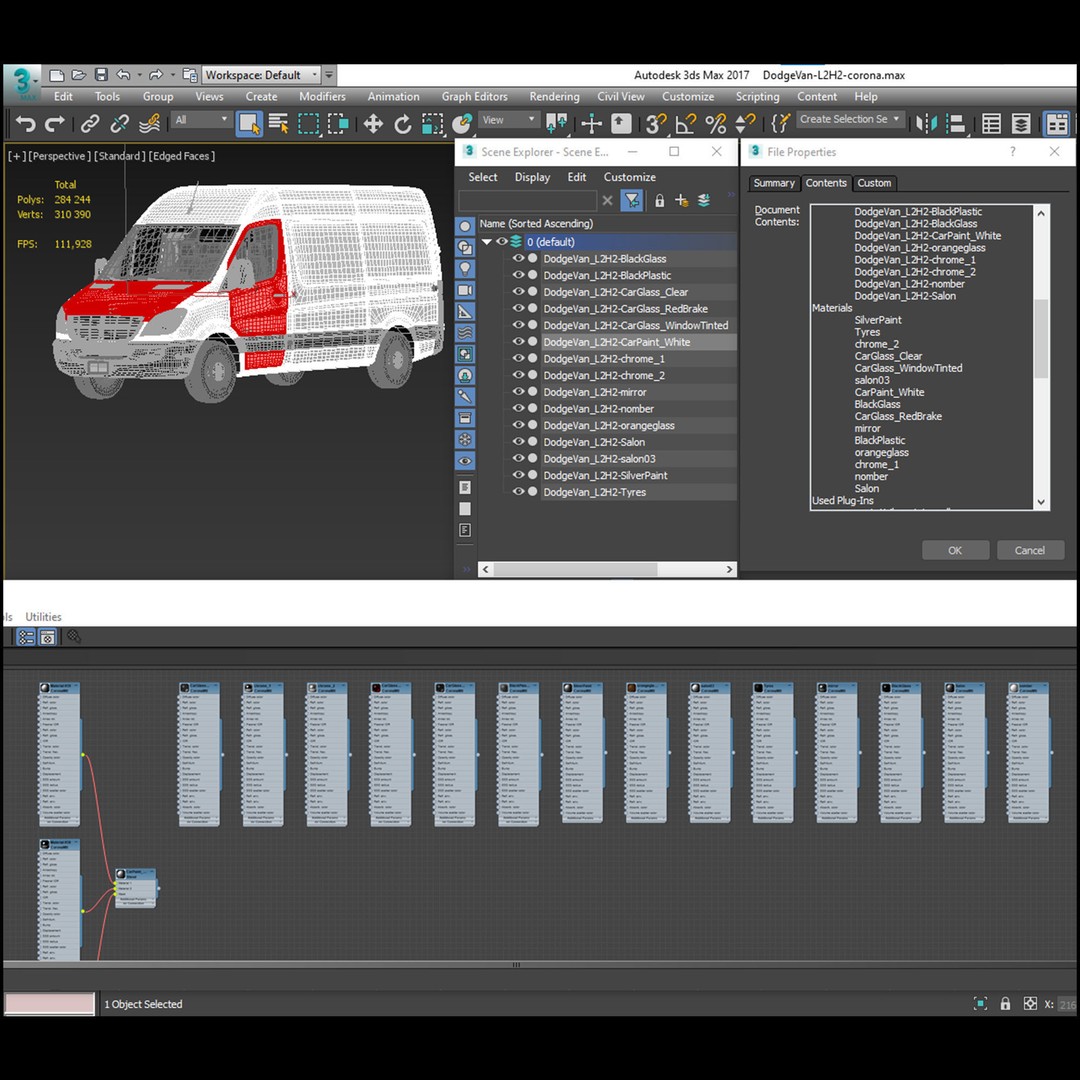Click the Undo arrow in main toolbar

(x=25, y=124)
